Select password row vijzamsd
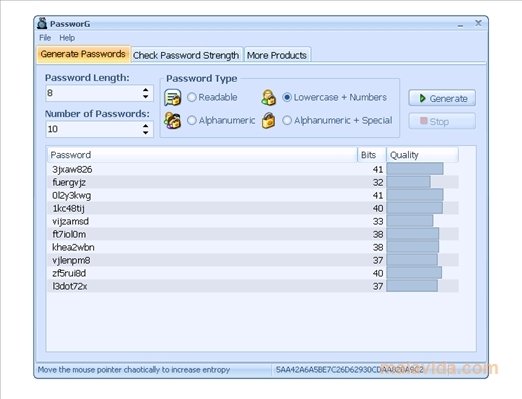The image size is (522, 399). click(x=253, y=221)
